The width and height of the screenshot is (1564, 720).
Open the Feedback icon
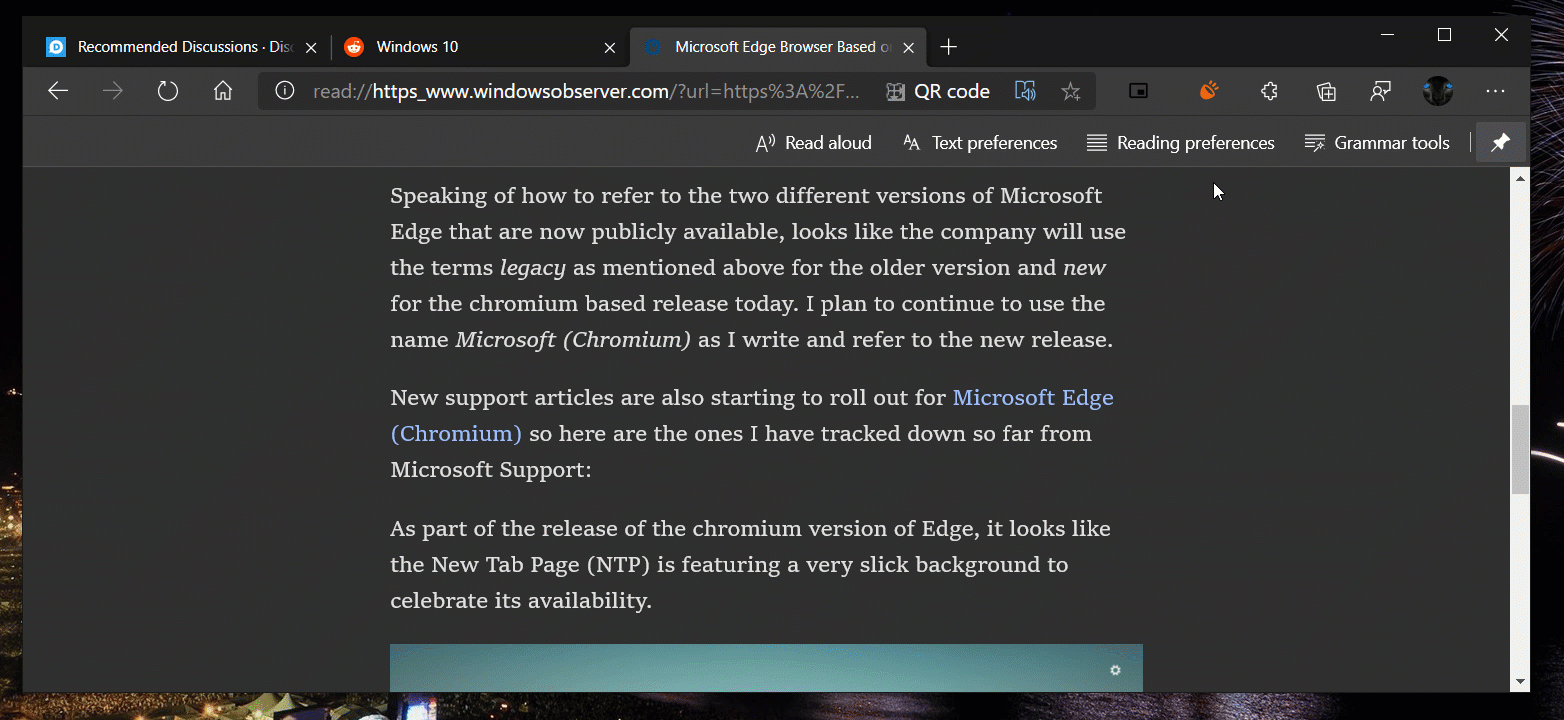1381,92
